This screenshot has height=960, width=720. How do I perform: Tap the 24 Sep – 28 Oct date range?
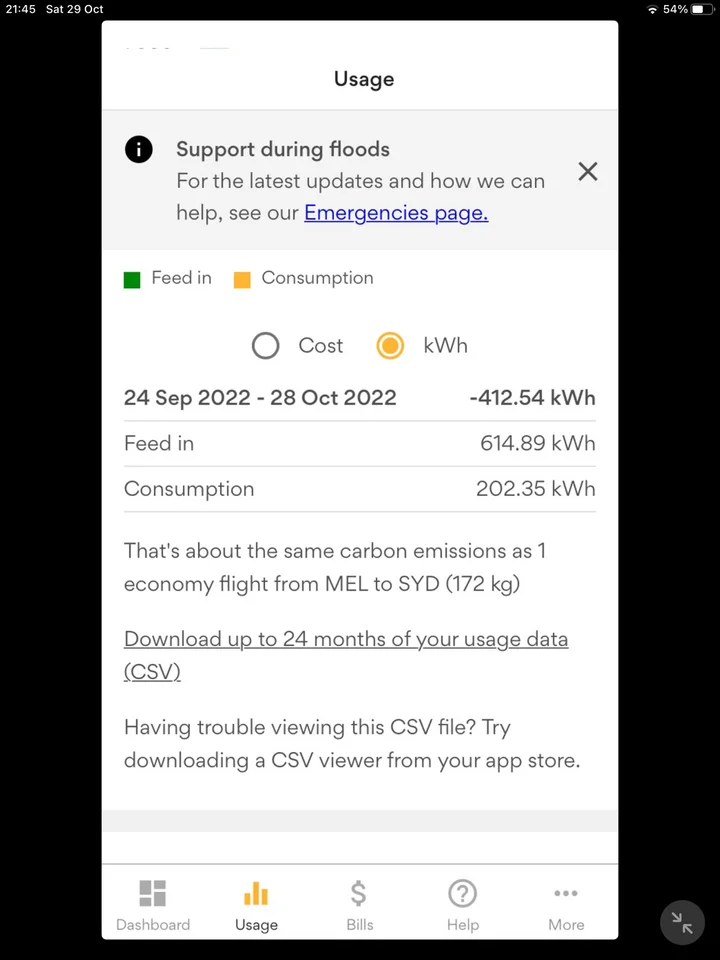(x=260, y=398)
